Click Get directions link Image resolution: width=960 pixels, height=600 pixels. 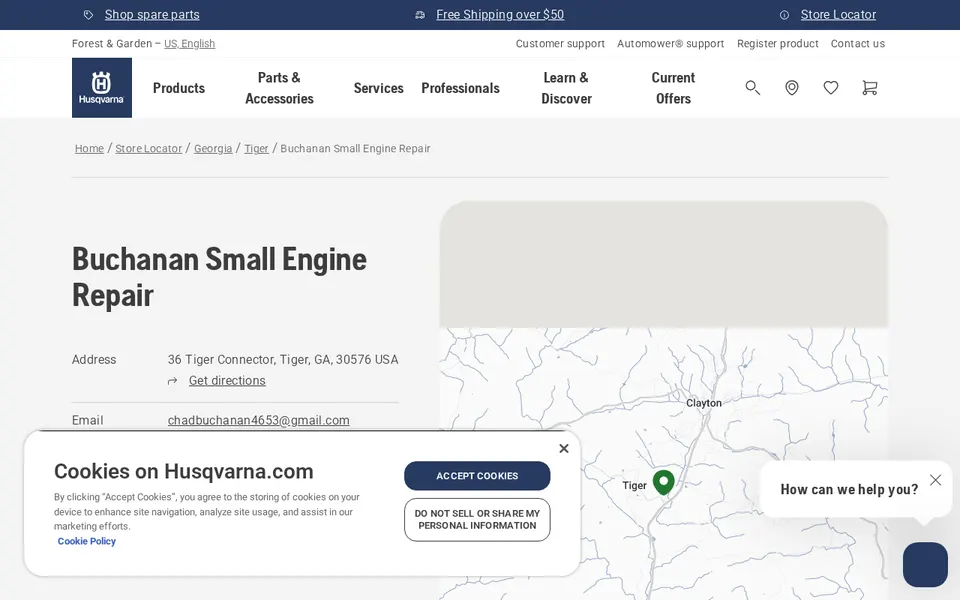pos(227,381)
